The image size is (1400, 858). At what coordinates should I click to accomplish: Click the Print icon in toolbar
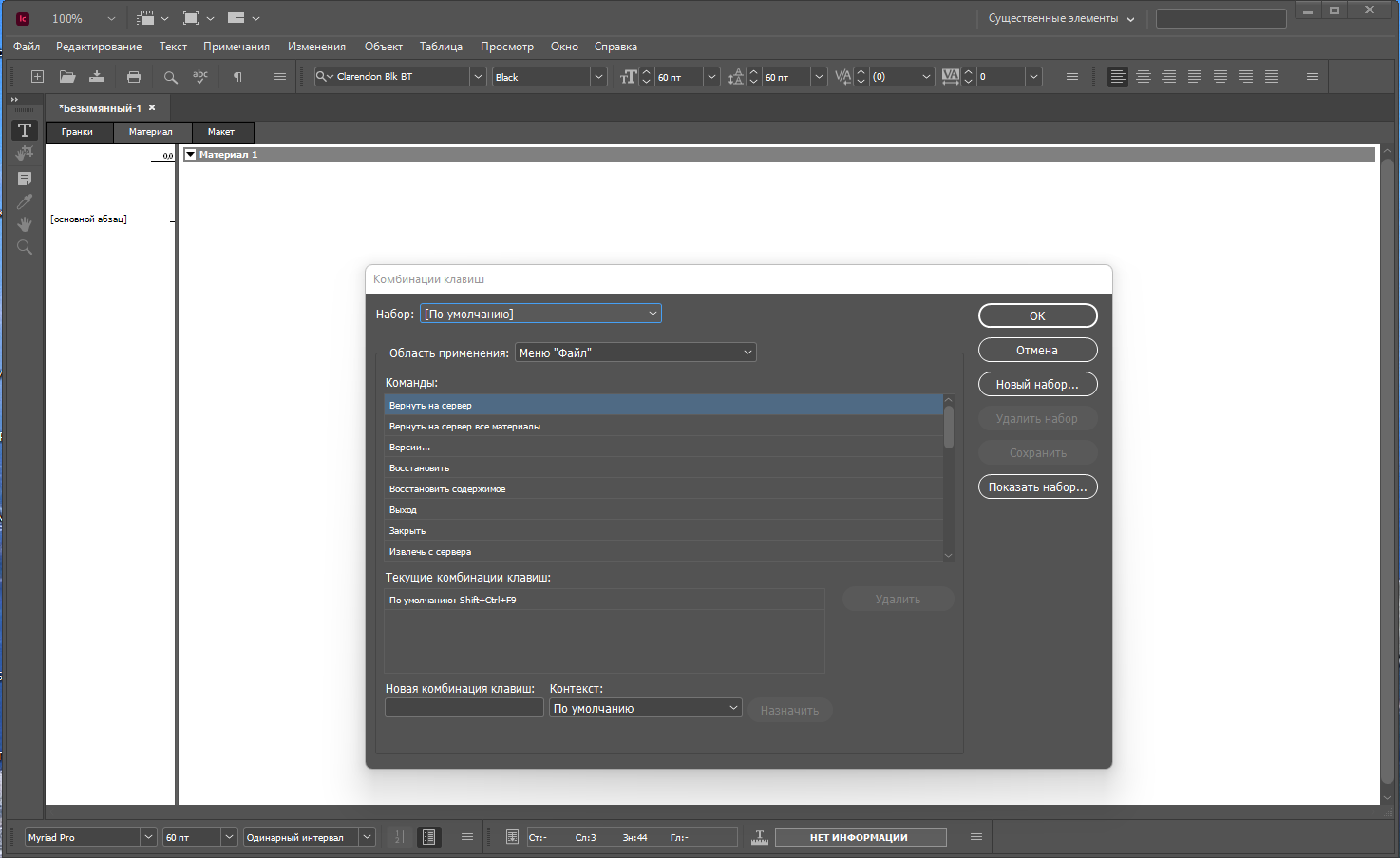[x=134, y=77]
